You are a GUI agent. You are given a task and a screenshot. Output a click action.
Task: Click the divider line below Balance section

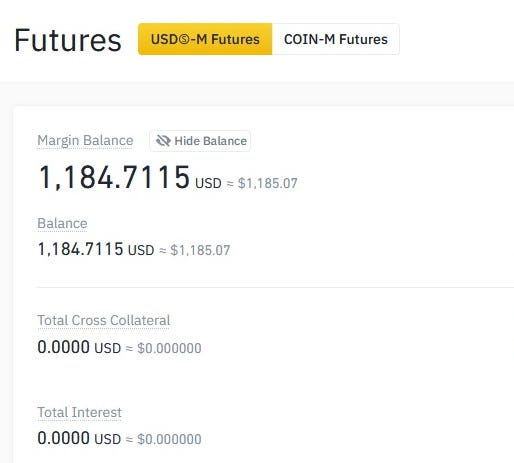pyautogui.click(x=275, y=287)
